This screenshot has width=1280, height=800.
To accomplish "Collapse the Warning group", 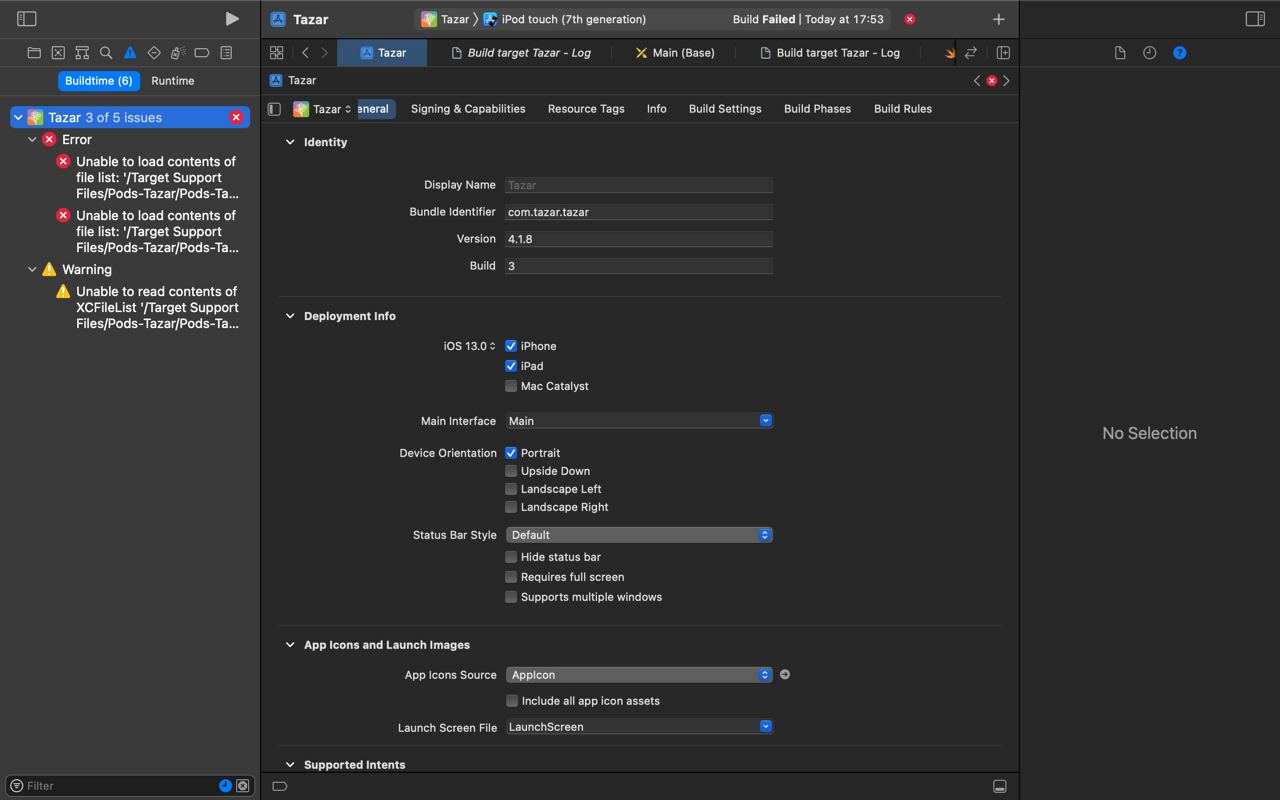I will [32, 270].
